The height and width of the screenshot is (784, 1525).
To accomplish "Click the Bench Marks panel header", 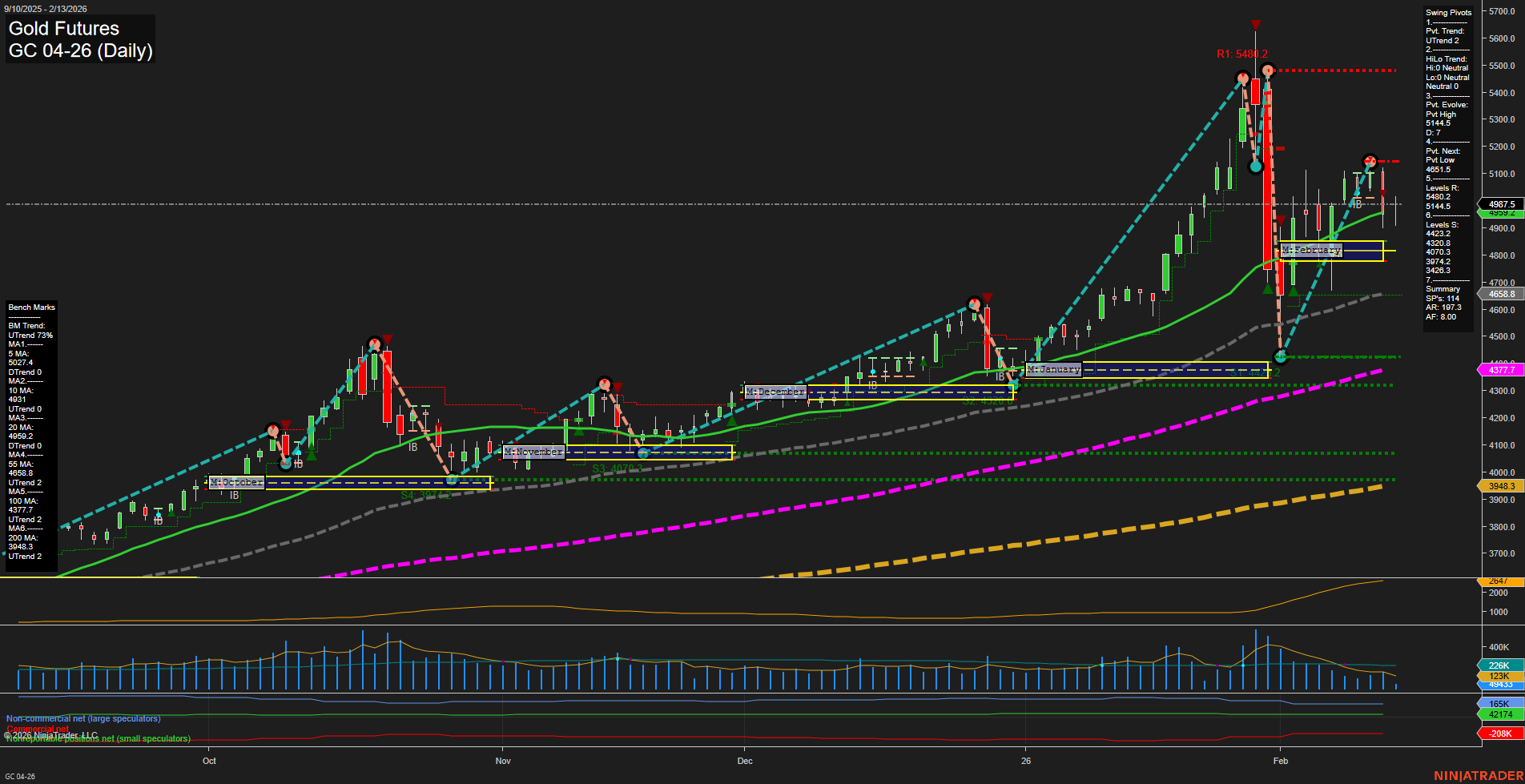I will click(x=31, y=307).
